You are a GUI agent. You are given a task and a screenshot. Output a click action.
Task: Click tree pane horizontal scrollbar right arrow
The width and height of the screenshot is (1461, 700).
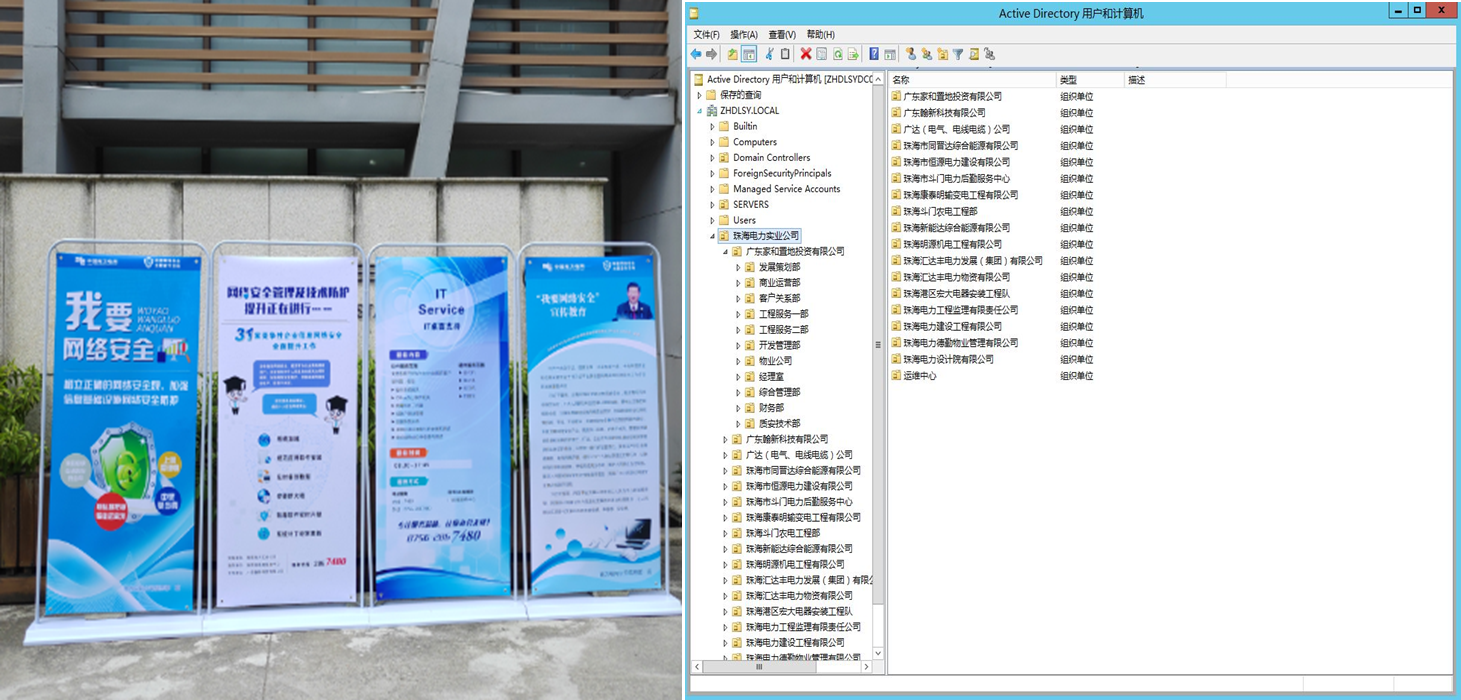(x=867, y=665)
